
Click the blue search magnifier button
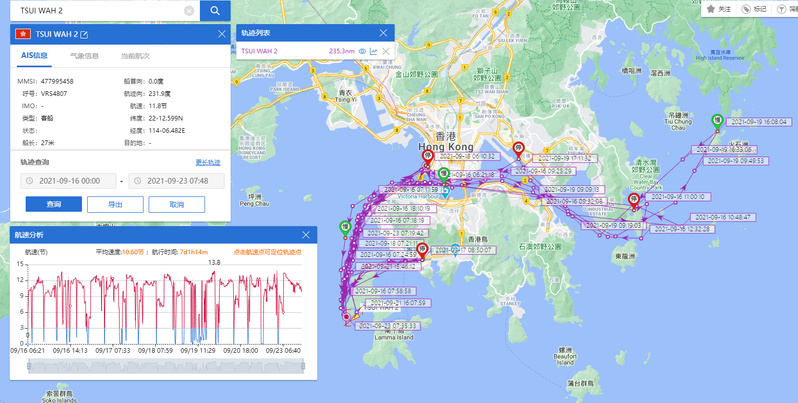click(x=214, y=11)
